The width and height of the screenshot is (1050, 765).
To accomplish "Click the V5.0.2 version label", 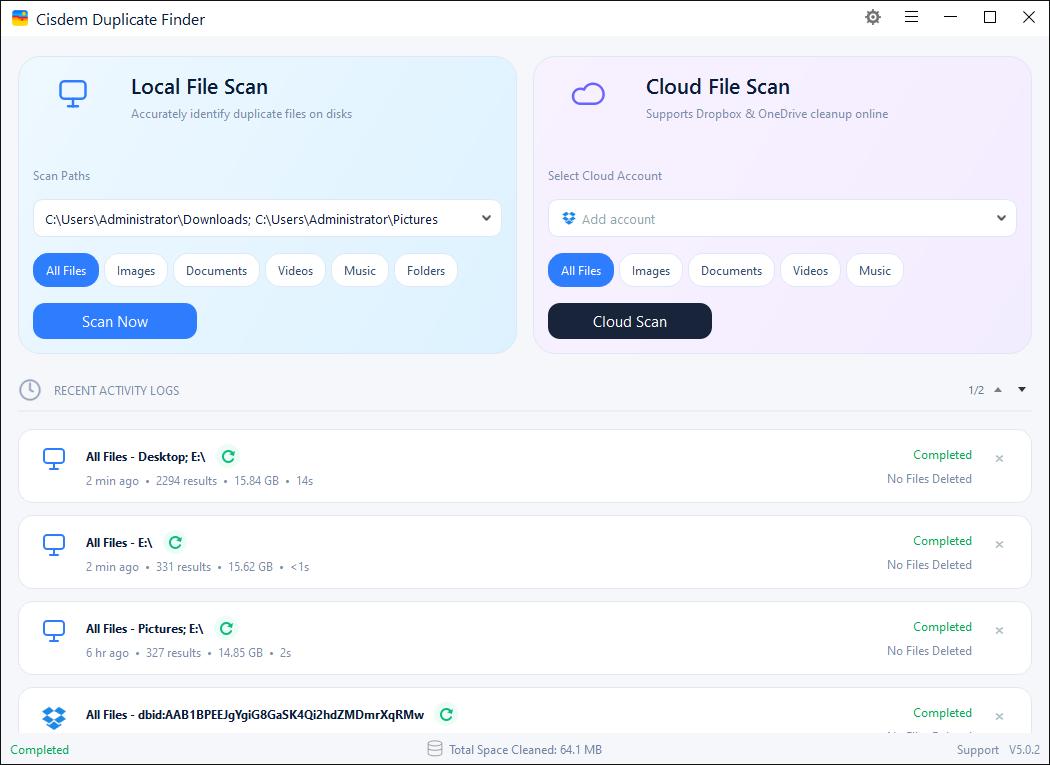I will (1025, 750).
